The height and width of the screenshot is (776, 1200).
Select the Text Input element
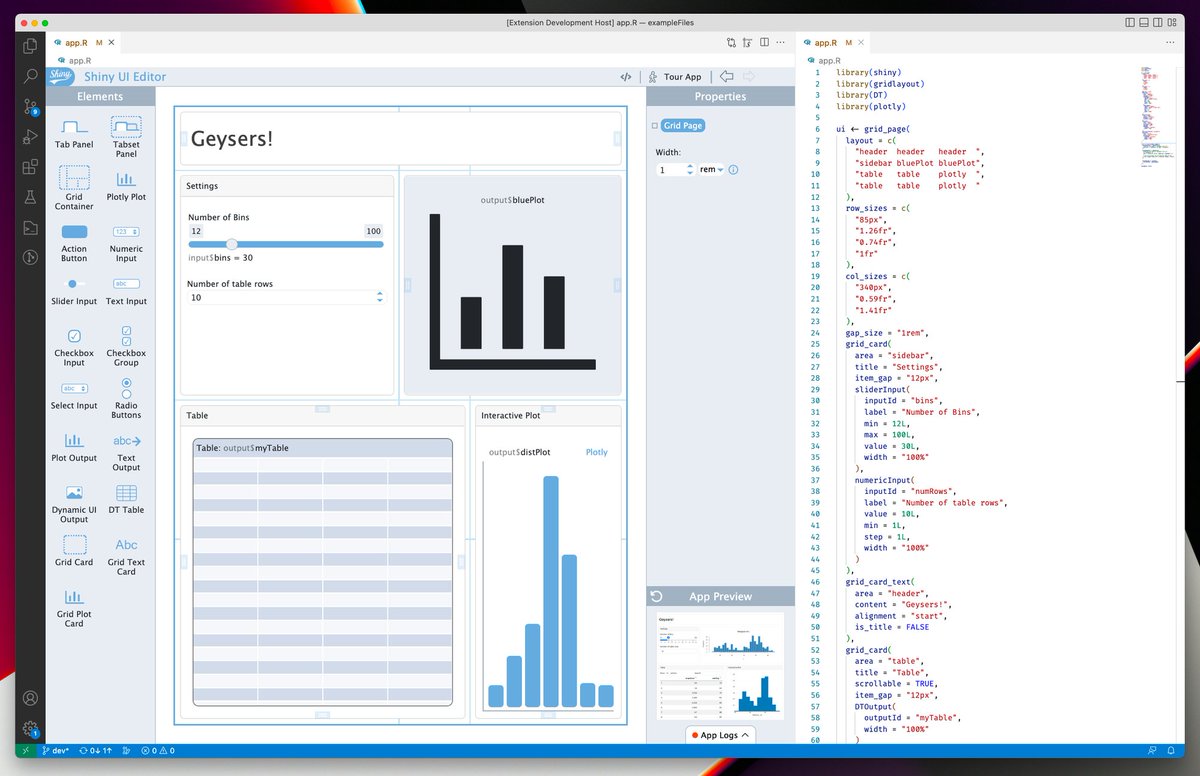pos(126,290)
